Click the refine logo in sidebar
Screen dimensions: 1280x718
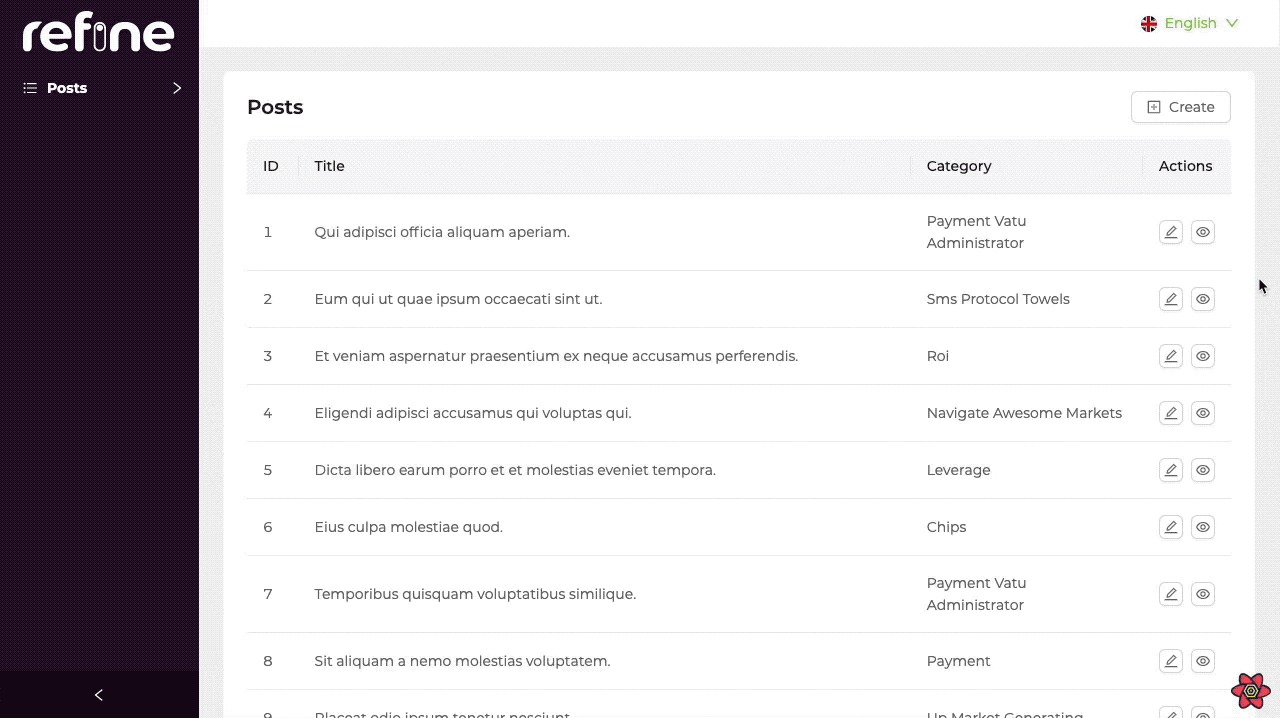click(99, 35)
